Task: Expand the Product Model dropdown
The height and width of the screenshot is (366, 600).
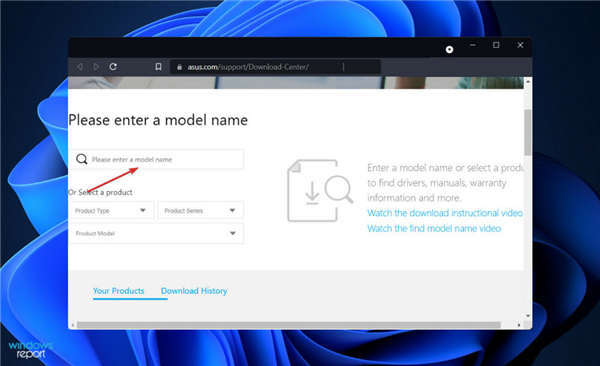Action: [x=157, y=233]
